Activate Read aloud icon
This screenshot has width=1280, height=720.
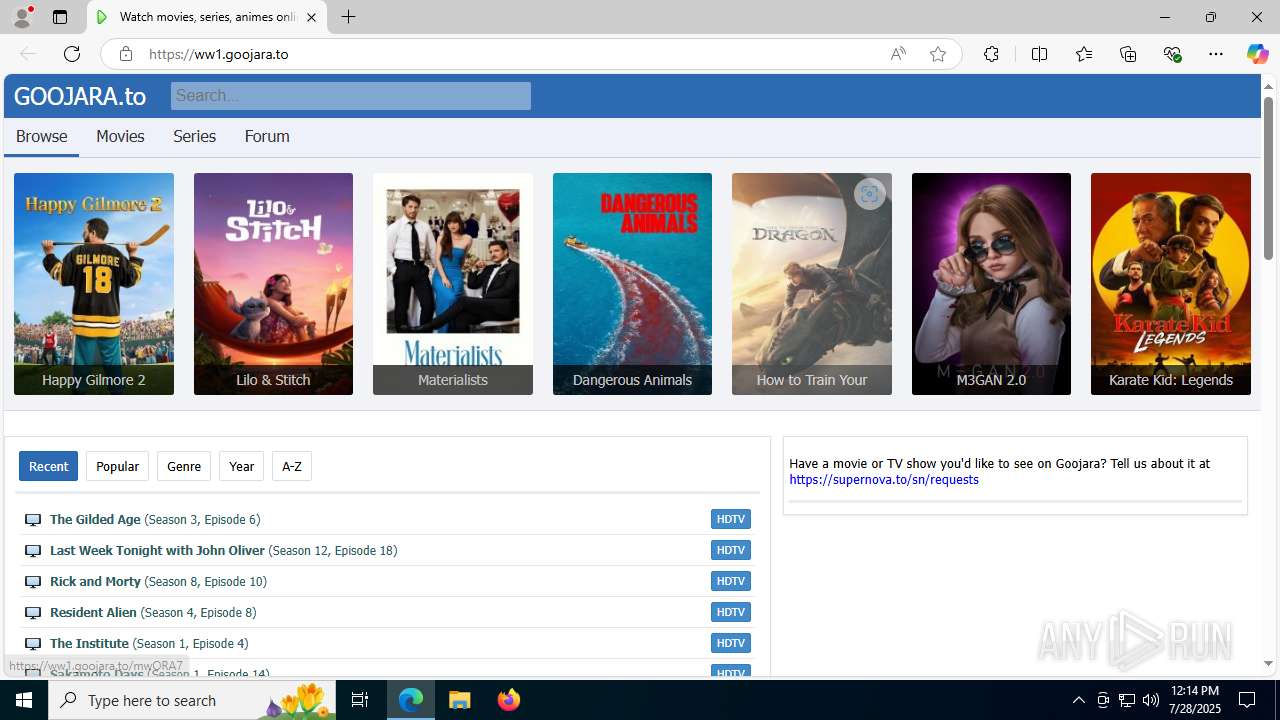click(x=898, y=54)
